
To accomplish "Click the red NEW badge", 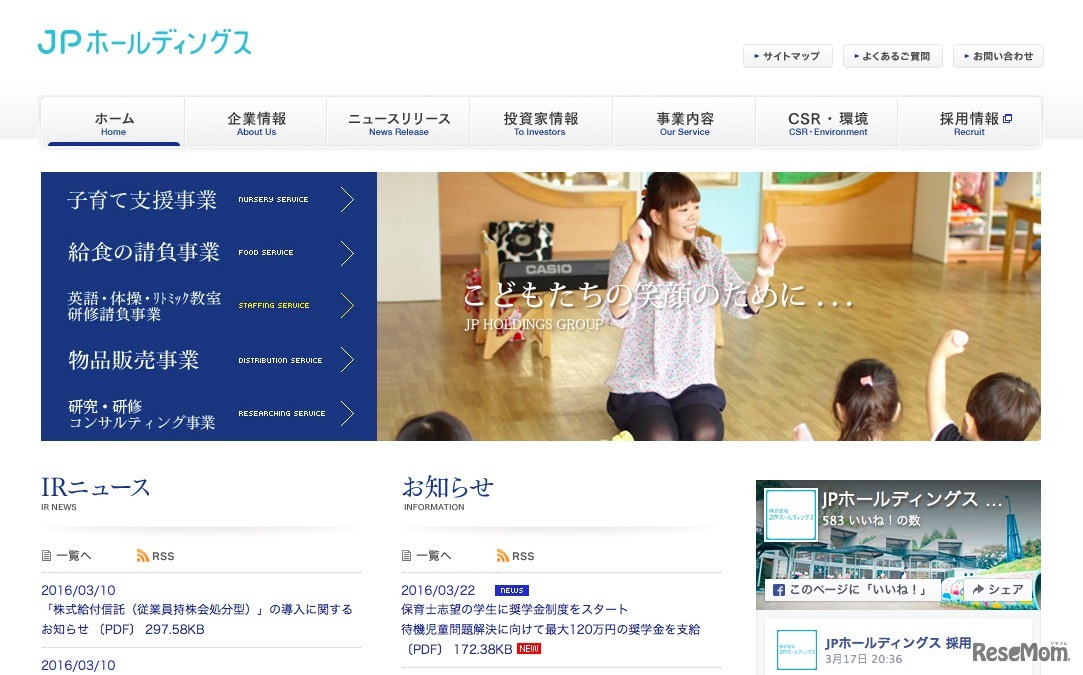I will tap(529, 649).
